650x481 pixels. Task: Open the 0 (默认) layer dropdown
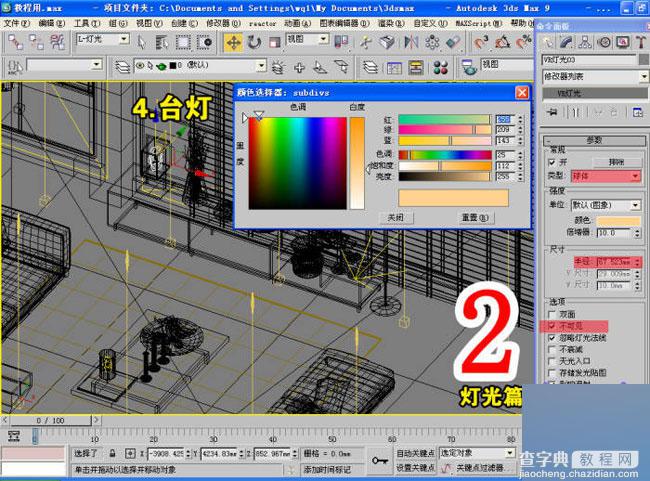pyautogui.click(x=199, y=66)
